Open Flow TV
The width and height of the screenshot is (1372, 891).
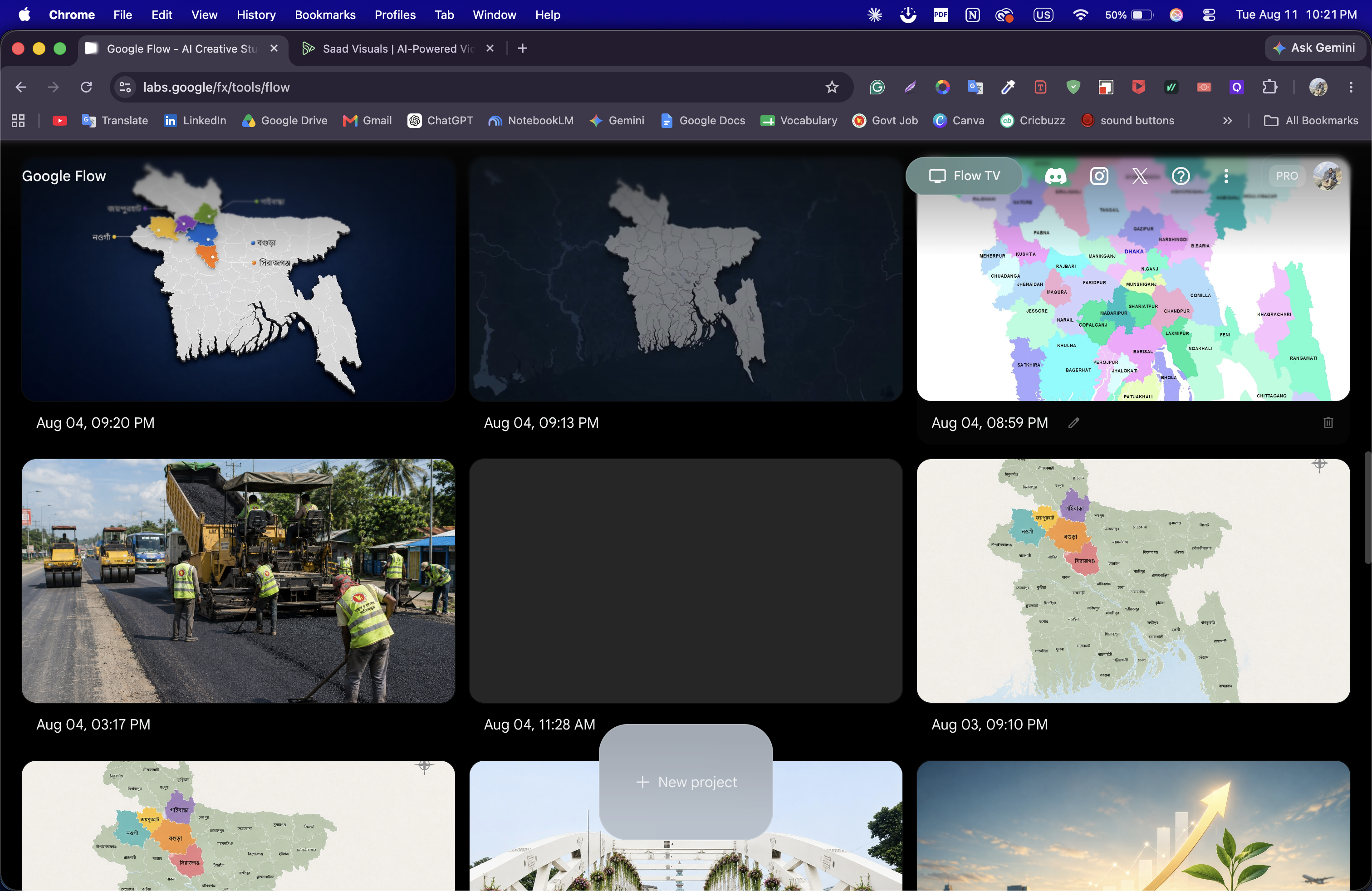tap(964, 176)
